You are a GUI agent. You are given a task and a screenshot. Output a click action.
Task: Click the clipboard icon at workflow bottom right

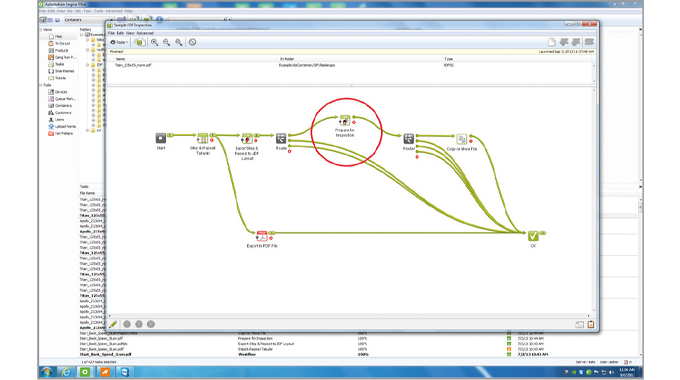pos(591,324)
